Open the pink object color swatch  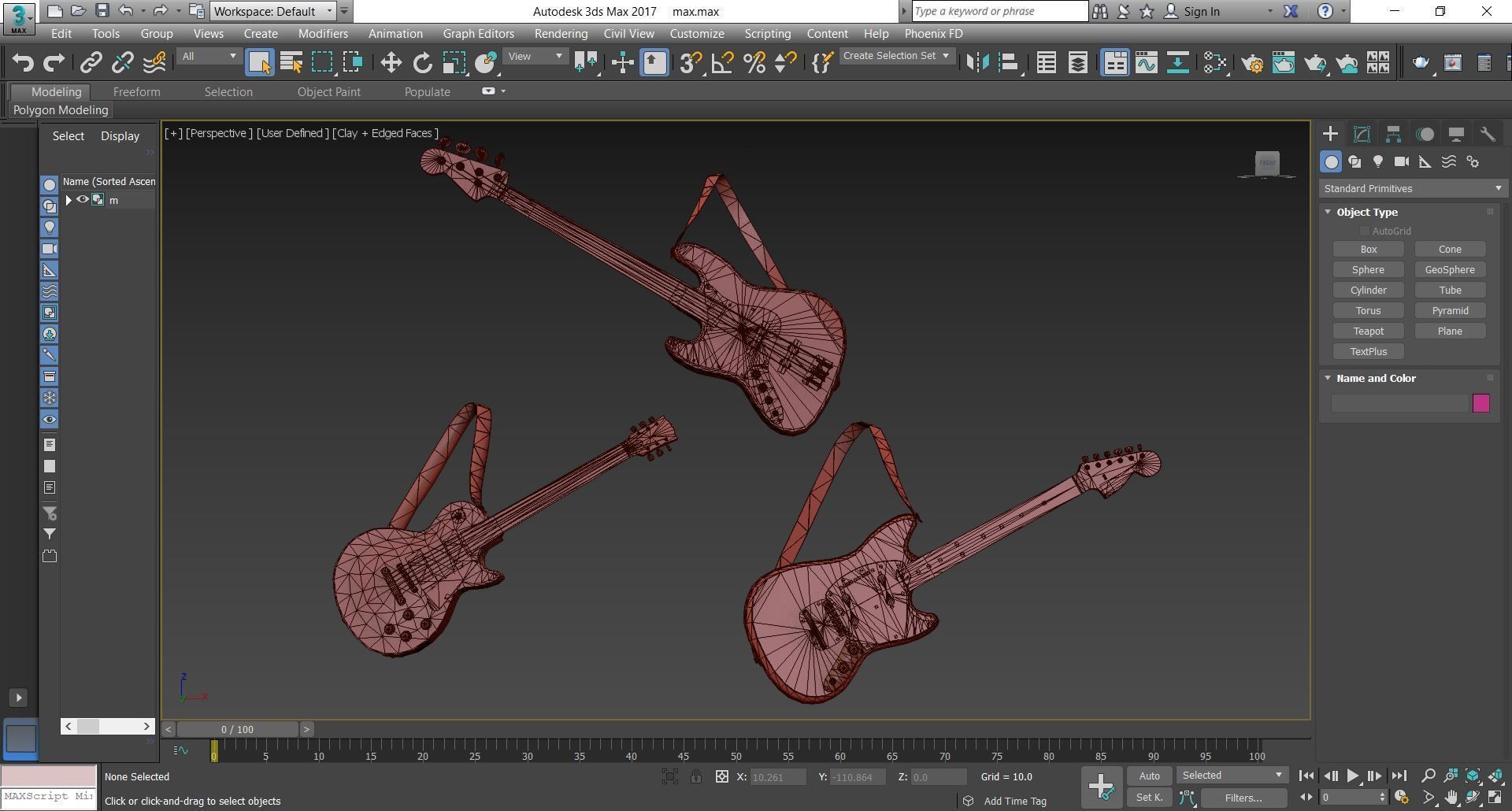[1480, 403]
